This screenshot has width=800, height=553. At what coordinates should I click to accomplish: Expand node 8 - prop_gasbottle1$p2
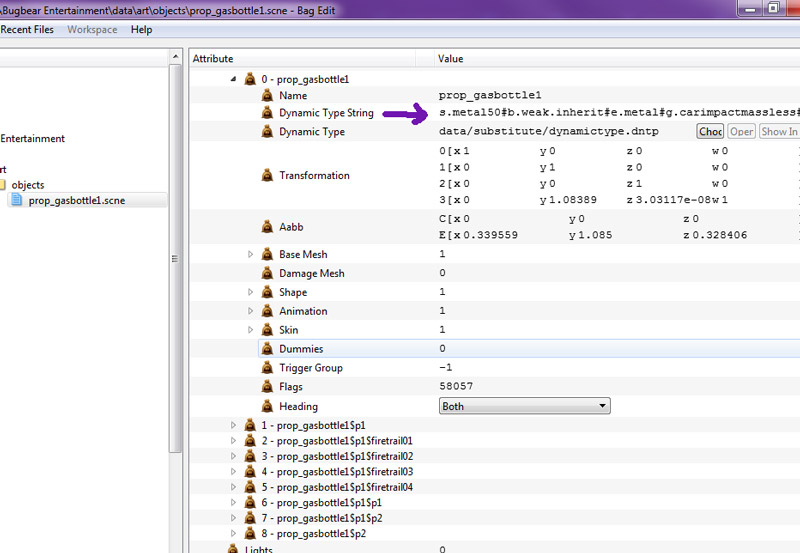233,534
